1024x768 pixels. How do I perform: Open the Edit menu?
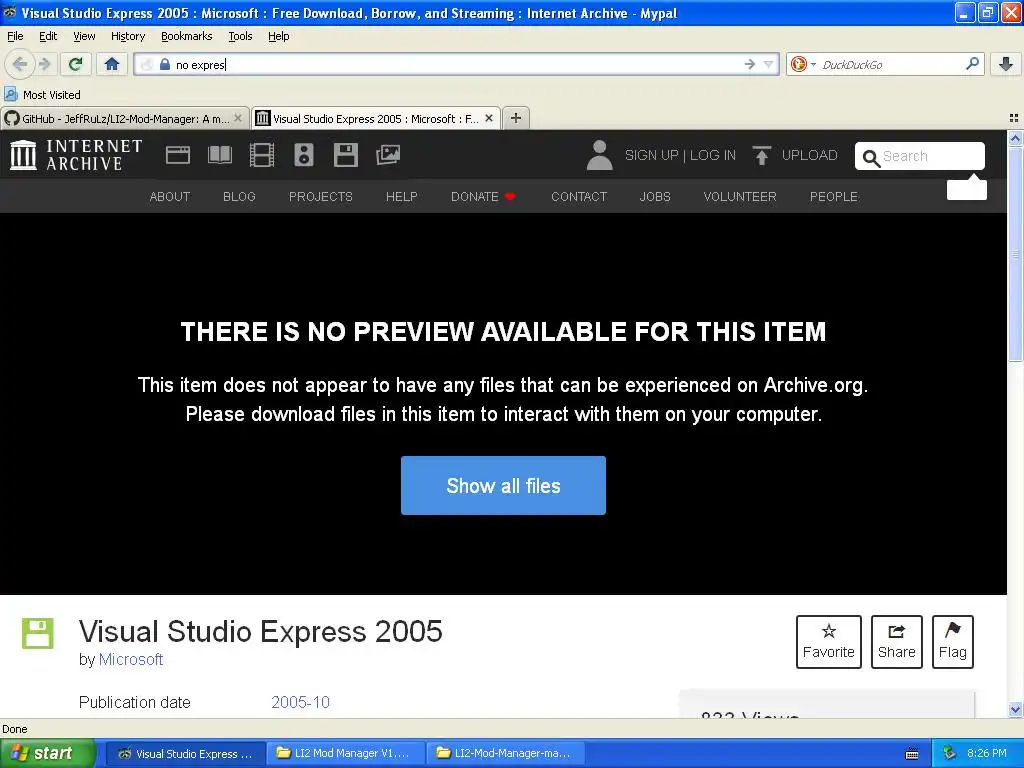(48, 36)
